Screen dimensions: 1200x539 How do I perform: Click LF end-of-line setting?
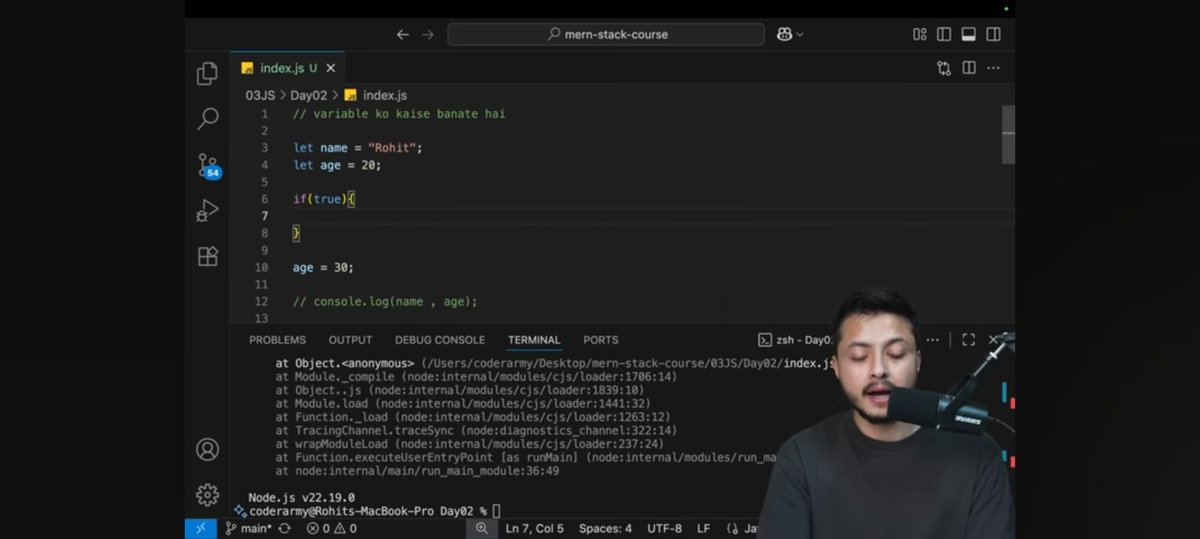704,528
